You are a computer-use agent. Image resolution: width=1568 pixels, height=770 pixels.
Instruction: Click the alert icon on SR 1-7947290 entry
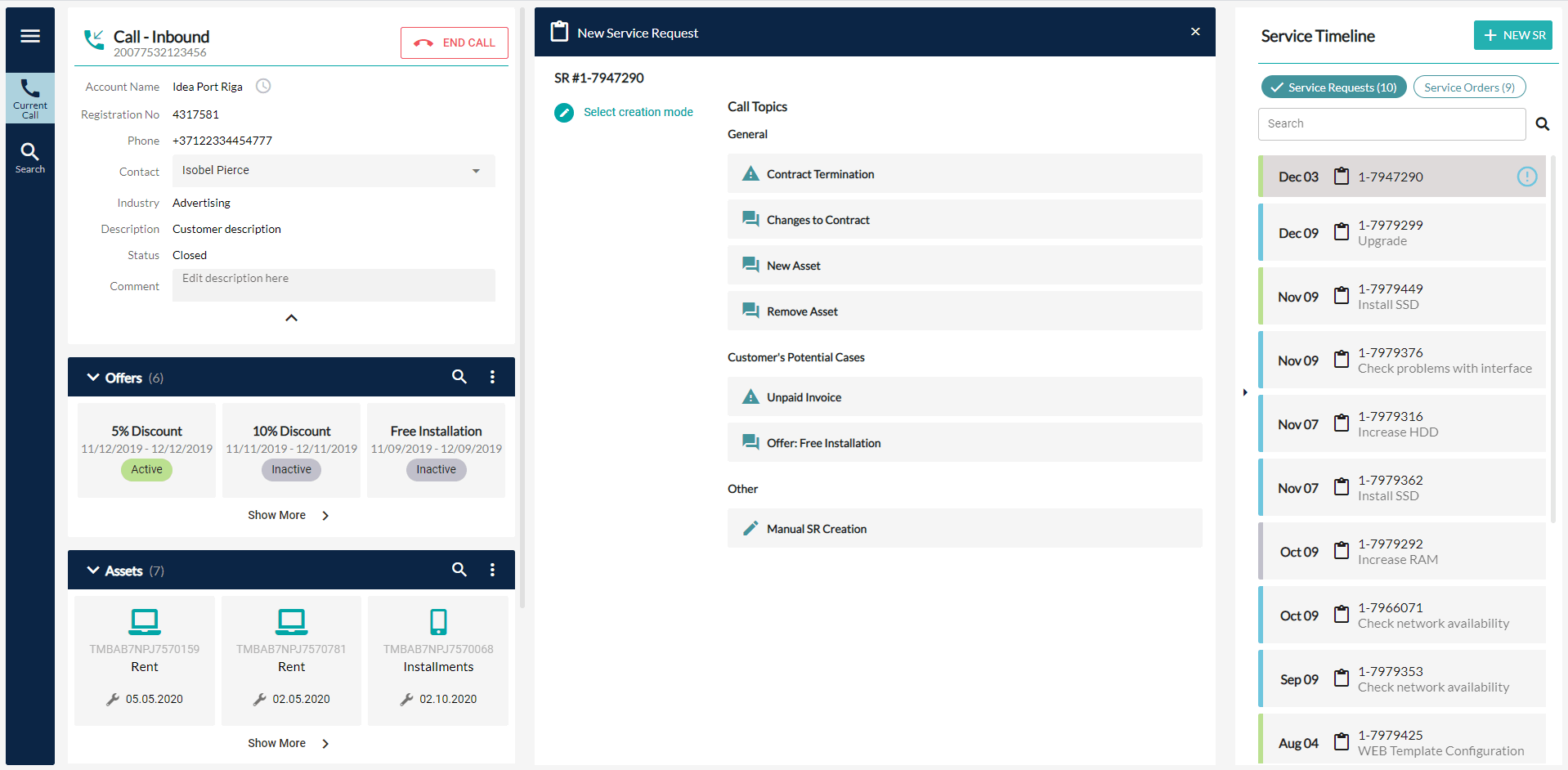coord(1526,176)
